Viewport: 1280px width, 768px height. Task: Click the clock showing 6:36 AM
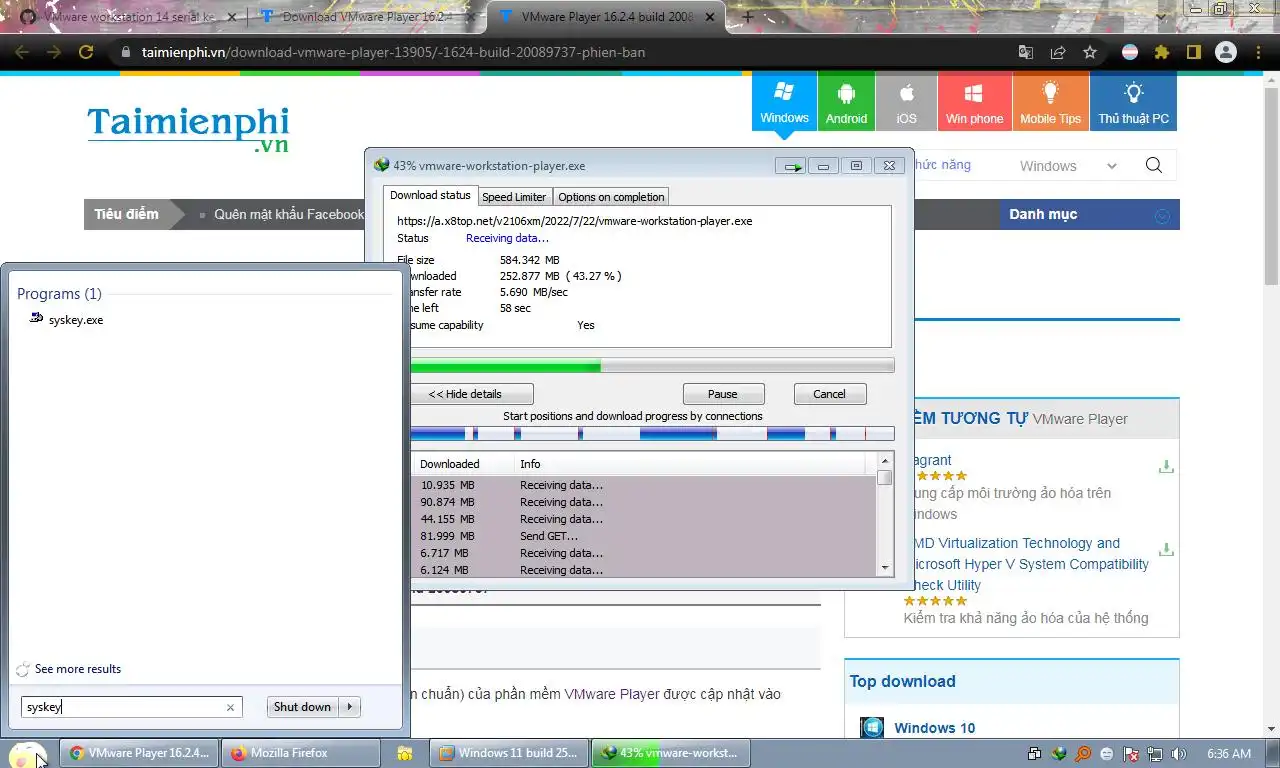coord(1229,753)
